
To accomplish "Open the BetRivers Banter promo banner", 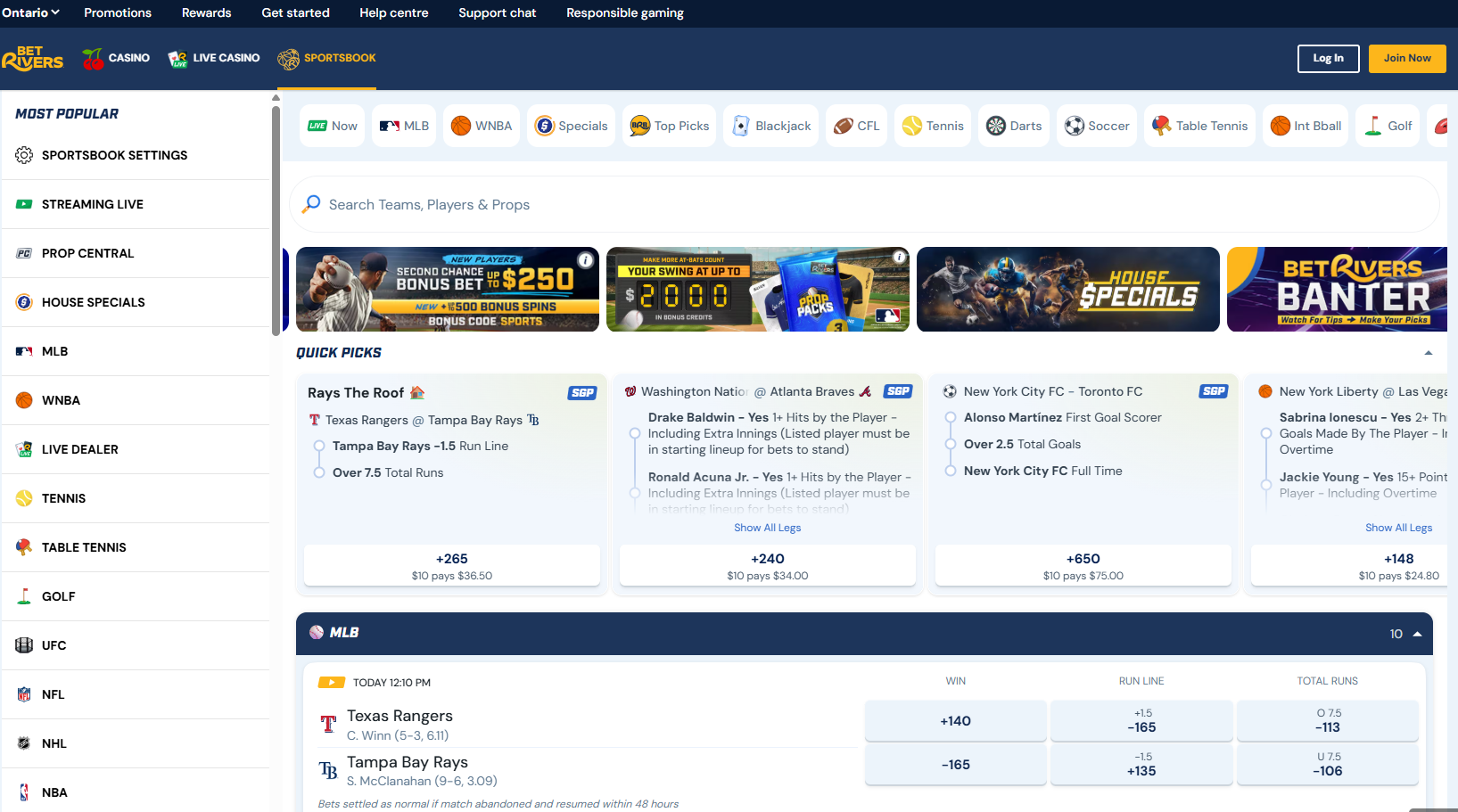I will pyautogui.click(x=1337, y=290).
